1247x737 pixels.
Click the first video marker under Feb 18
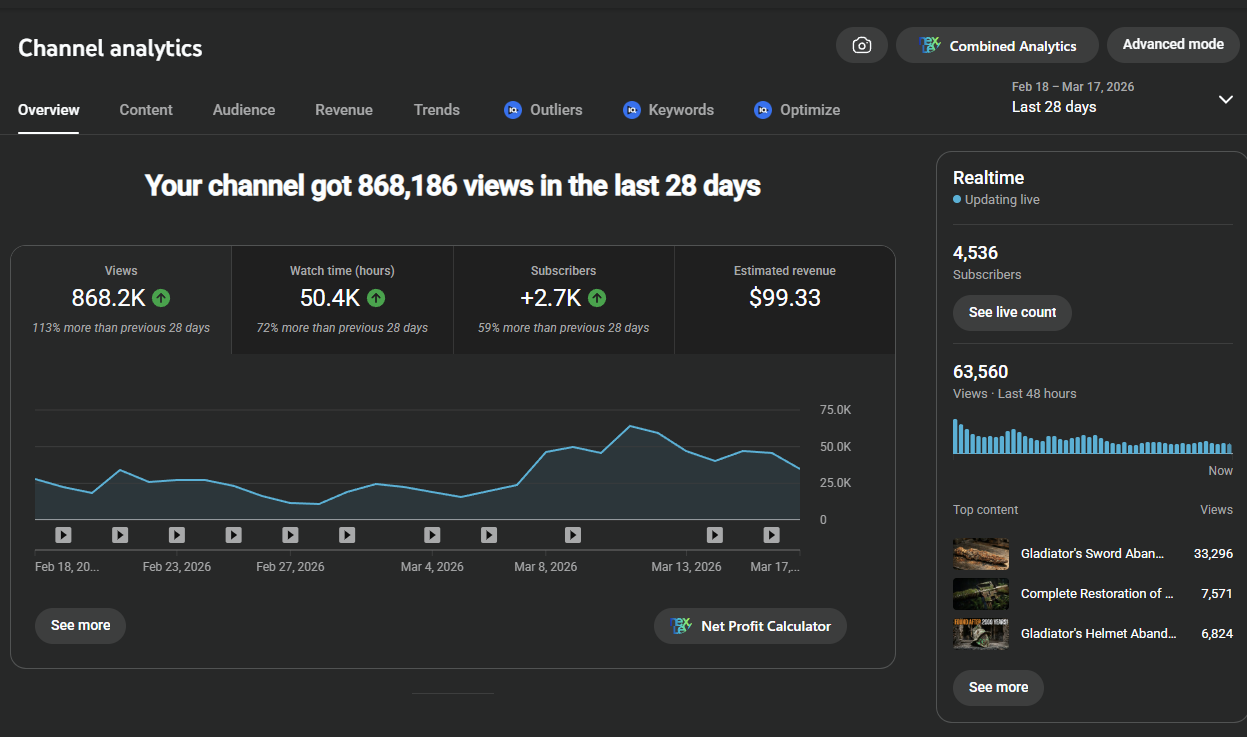pyautogui.click(x=63, y=535)
